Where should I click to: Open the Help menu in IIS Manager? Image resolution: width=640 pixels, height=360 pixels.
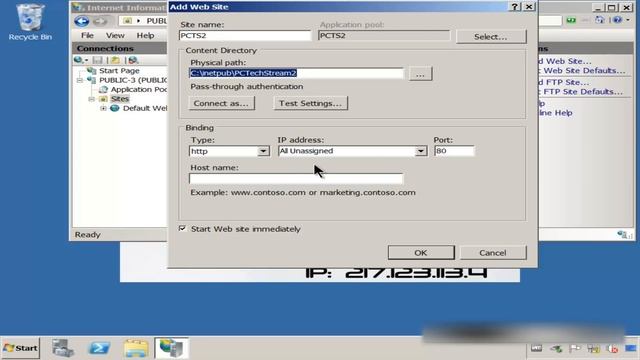pyautogui.click(x=145, y=36)
